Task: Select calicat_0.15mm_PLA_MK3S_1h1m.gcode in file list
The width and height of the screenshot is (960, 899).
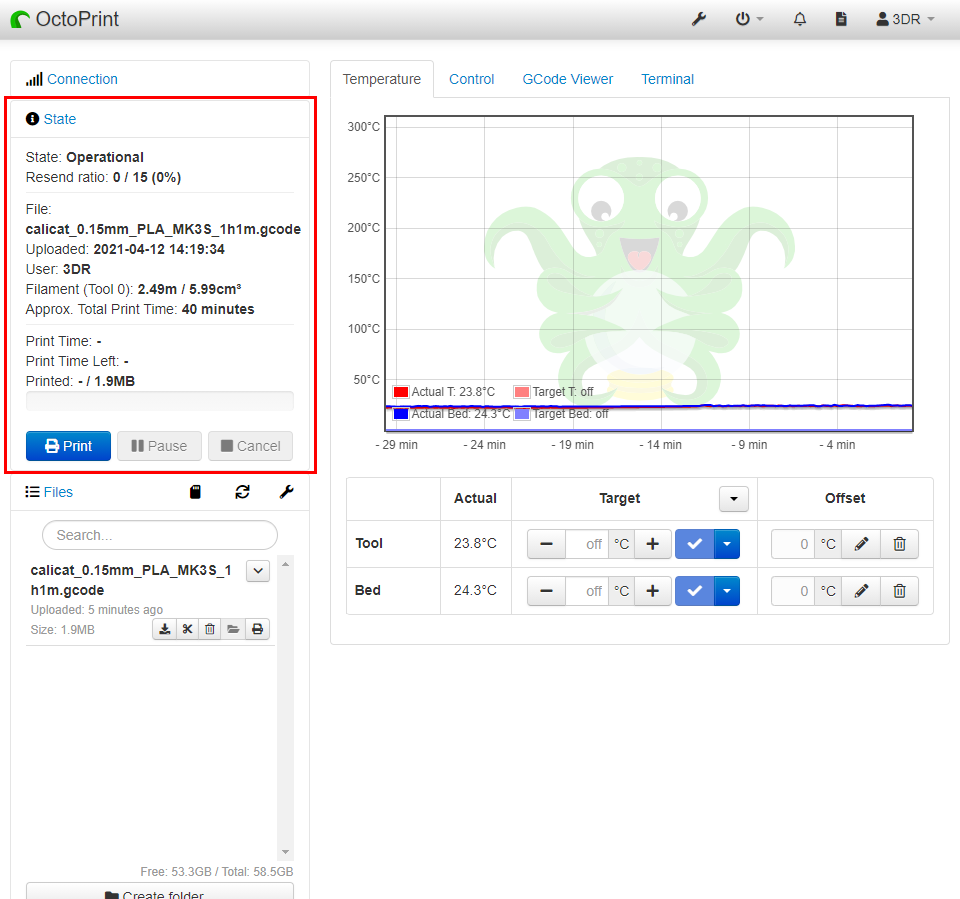Action: (131, 580)
